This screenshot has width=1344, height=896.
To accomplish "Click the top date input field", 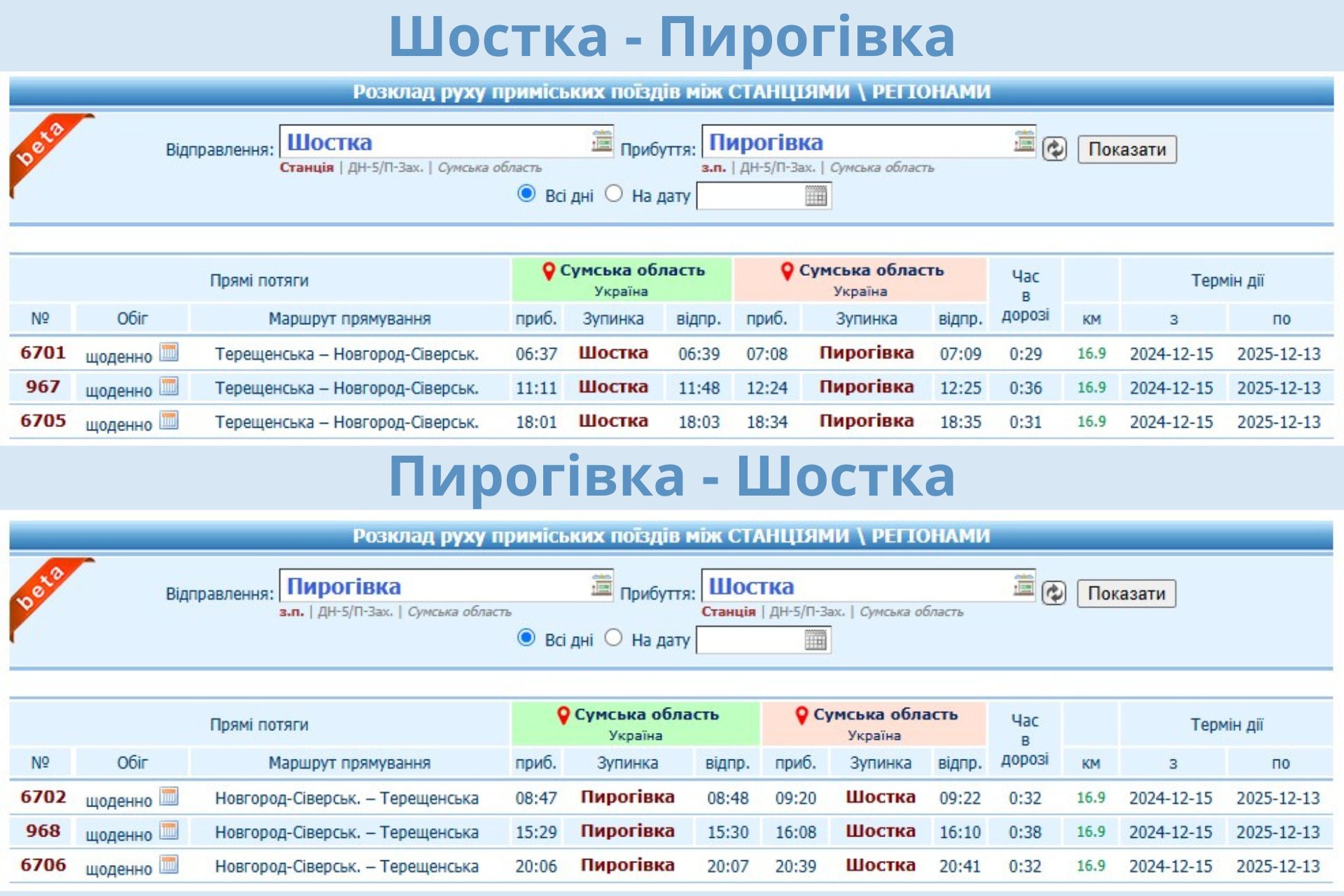I will click(750, 196).
